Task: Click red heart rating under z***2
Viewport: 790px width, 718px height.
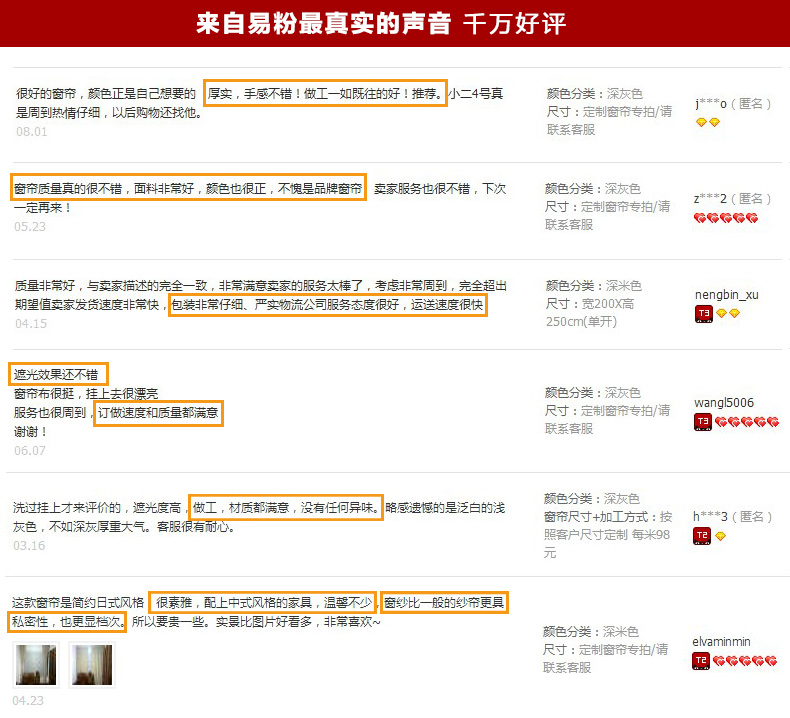Action: [726, 218]
